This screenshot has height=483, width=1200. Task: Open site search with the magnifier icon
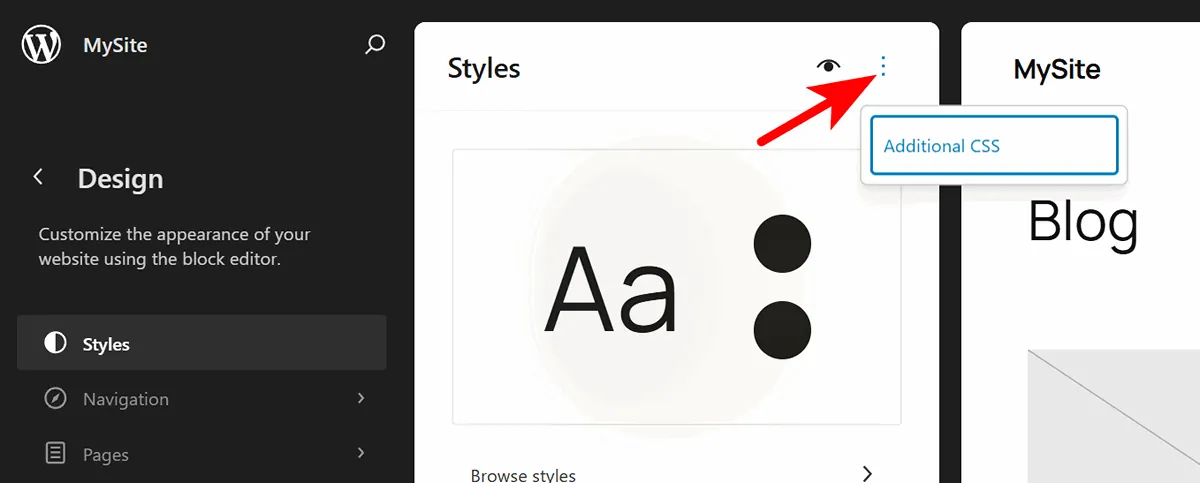pyautogui.click(x=375, y=45)
